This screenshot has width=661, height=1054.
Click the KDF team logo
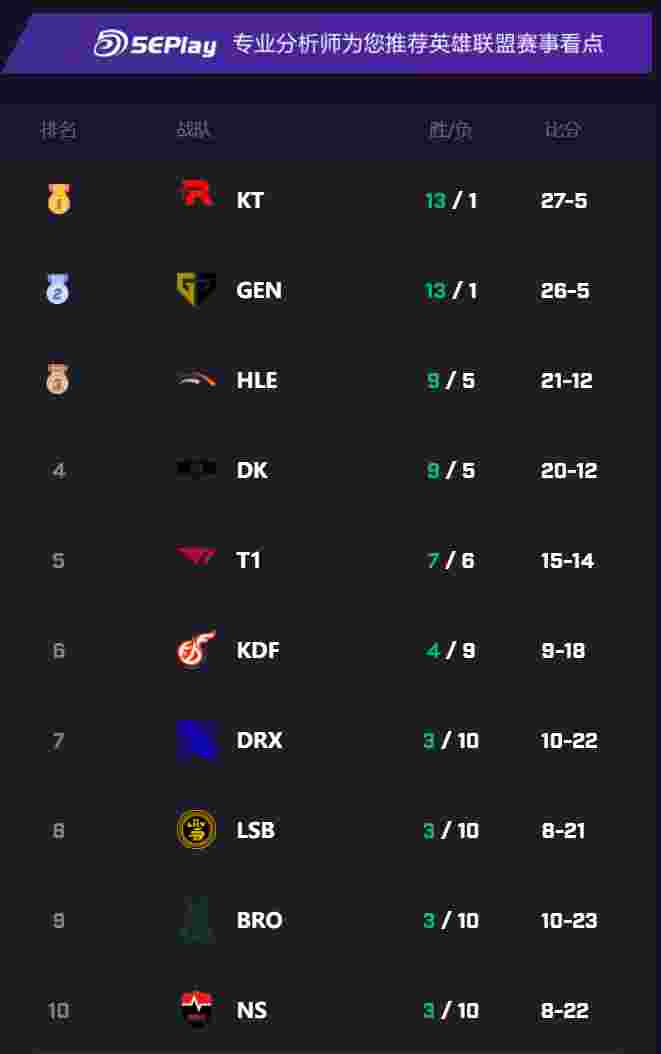[x=196, y=649]
